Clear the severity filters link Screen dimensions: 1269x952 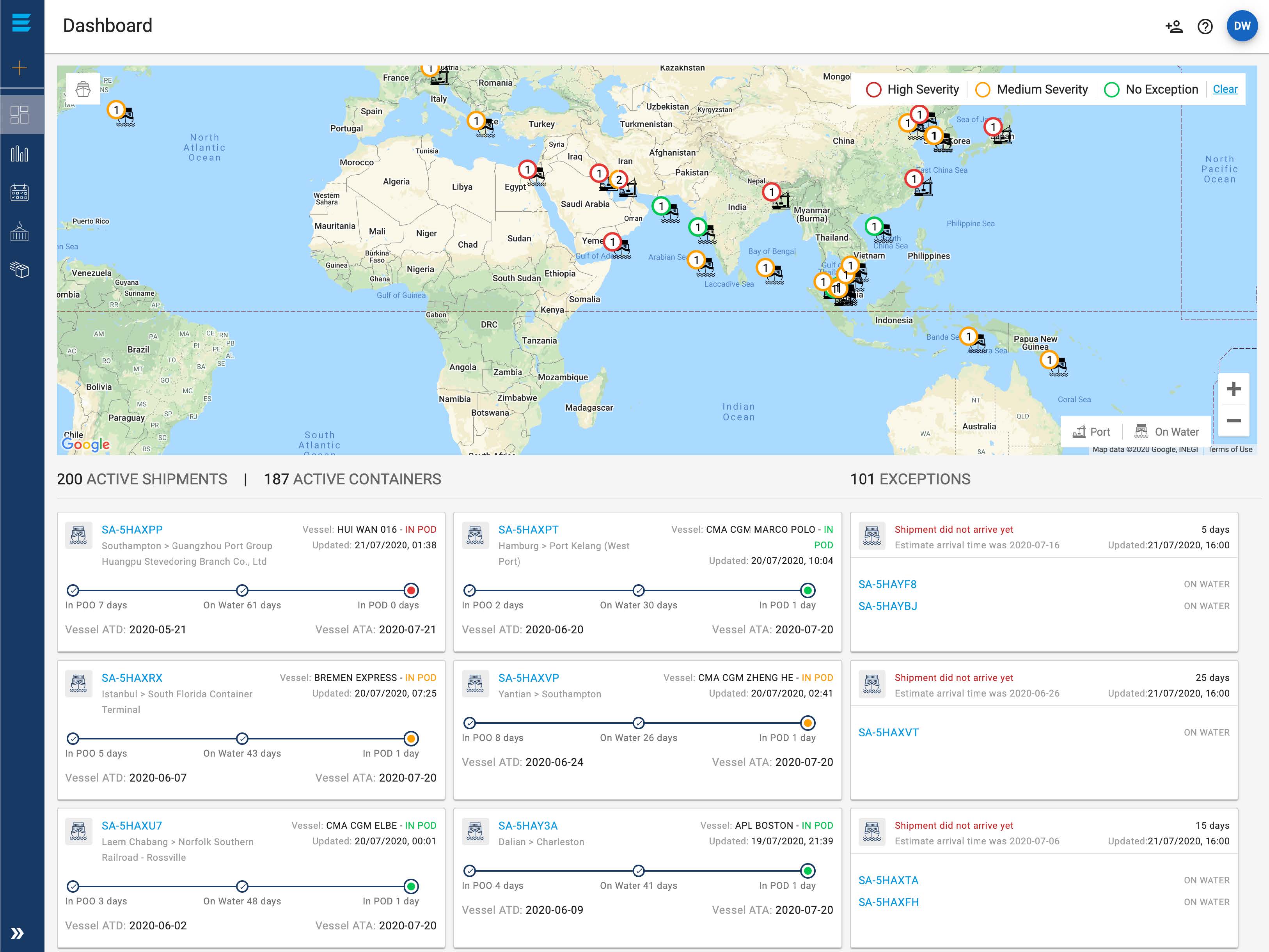coord(1225,89)
